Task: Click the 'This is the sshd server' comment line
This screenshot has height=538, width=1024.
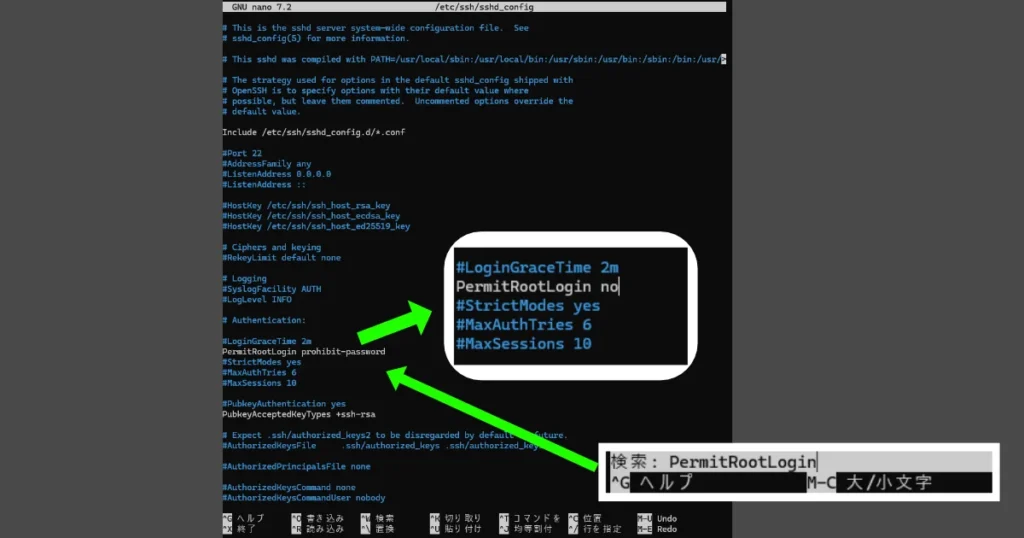Action: (x=376, y=28)
